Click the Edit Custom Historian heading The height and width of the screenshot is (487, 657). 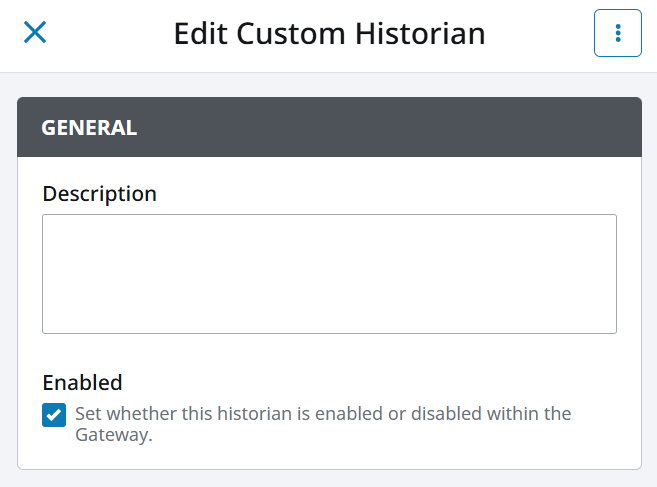[x=329, y=33]
